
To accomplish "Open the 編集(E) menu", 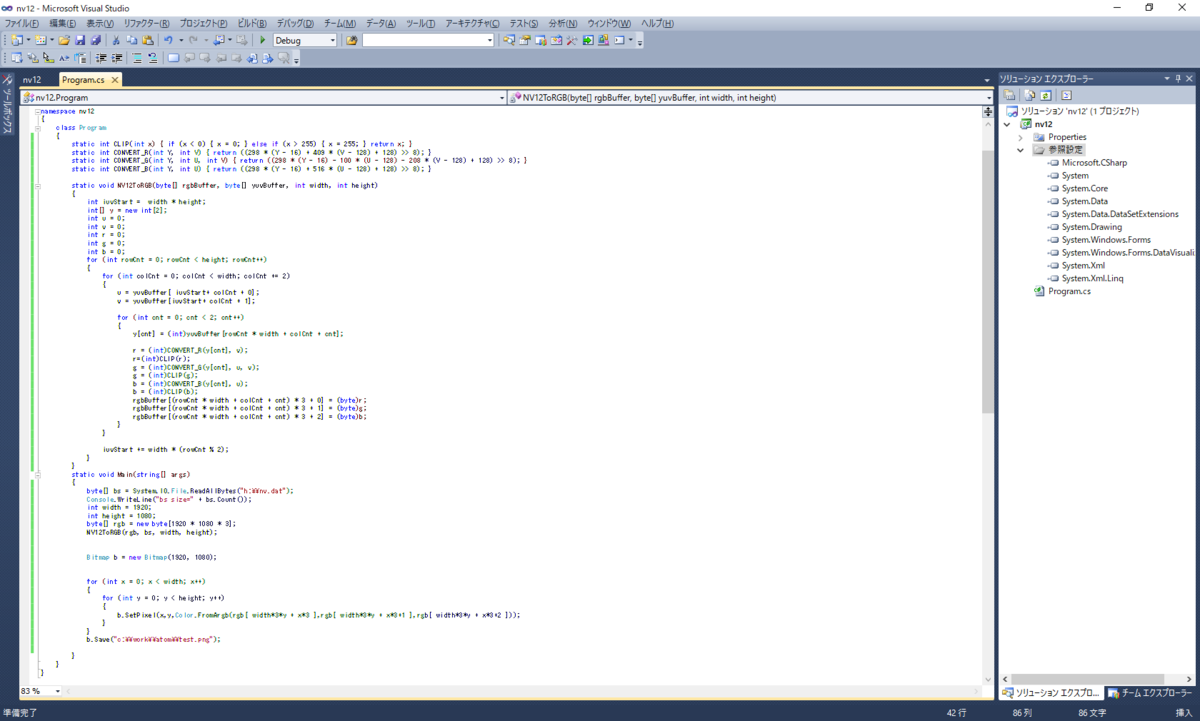I will (65, 23).
